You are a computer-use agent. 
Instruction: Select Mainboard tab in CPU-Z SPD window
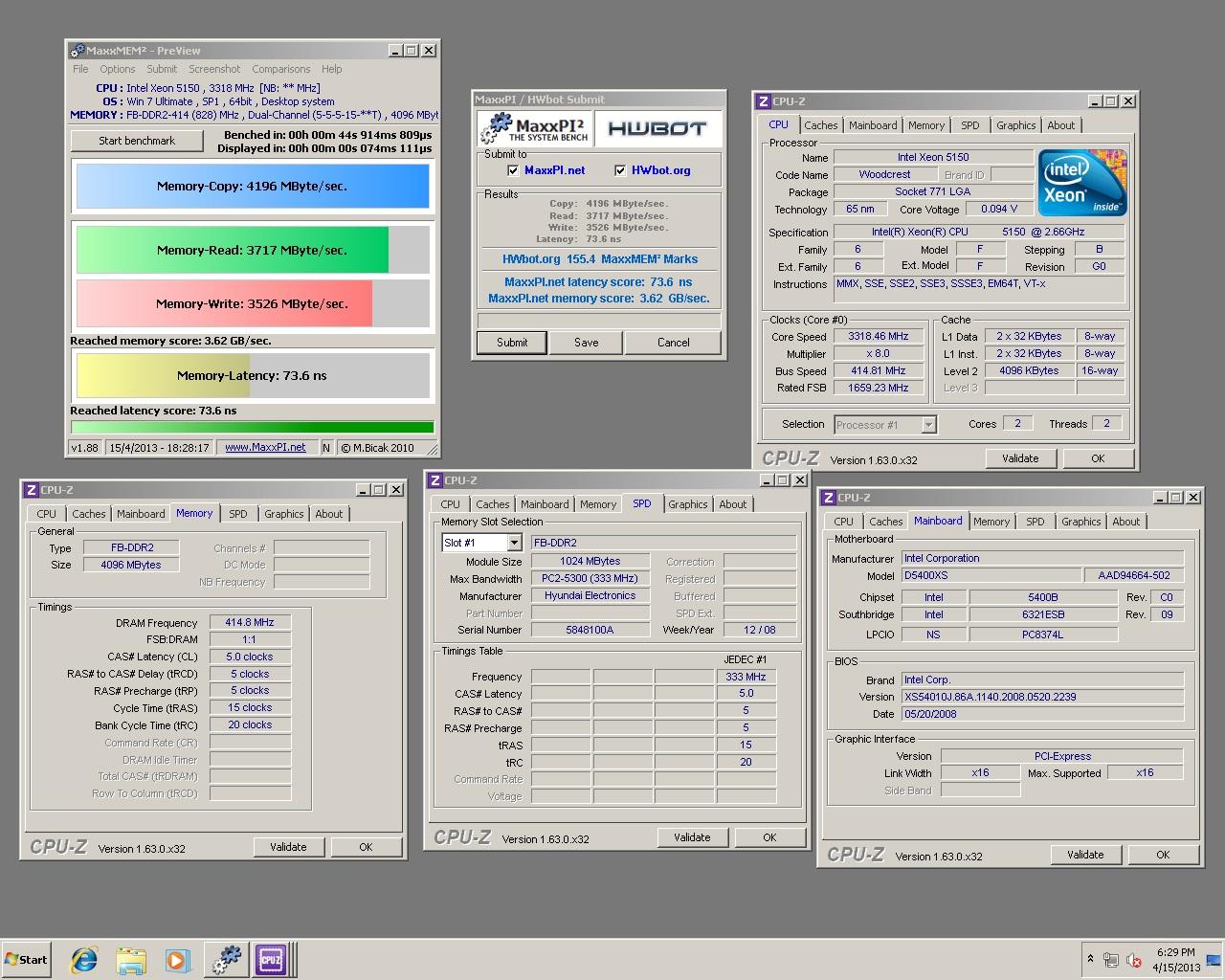(x=544, y=504)
